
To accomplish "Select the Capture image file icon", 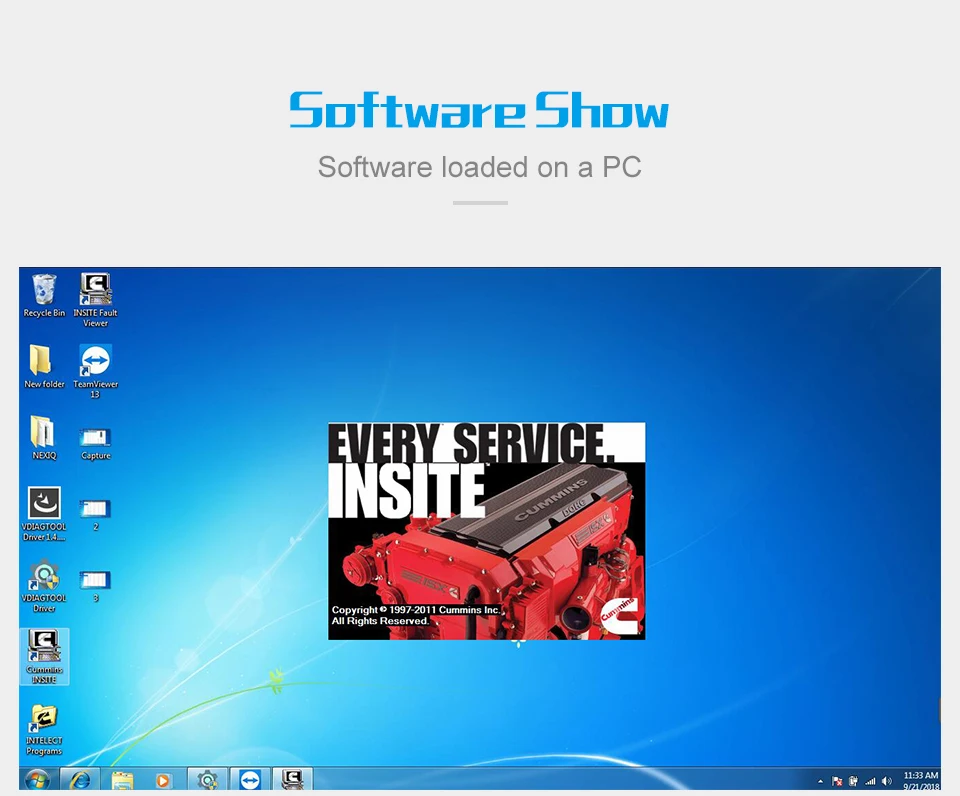I will coord(96,445).
